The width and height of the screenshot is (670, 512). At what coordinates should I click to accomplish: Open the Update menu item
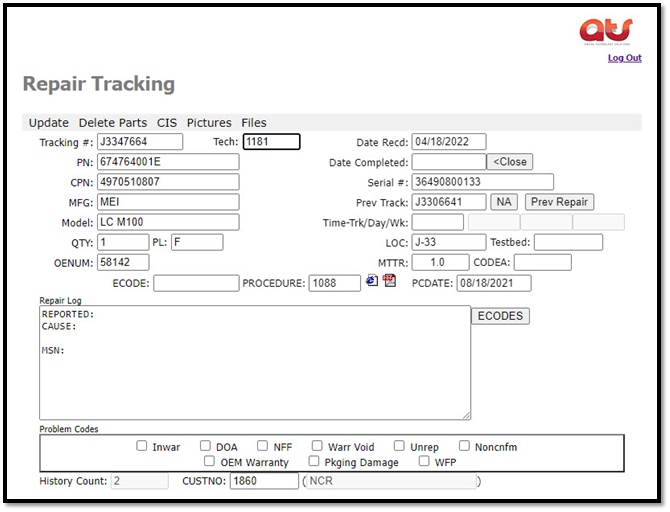pyautogui.click(x=48, y=123)
